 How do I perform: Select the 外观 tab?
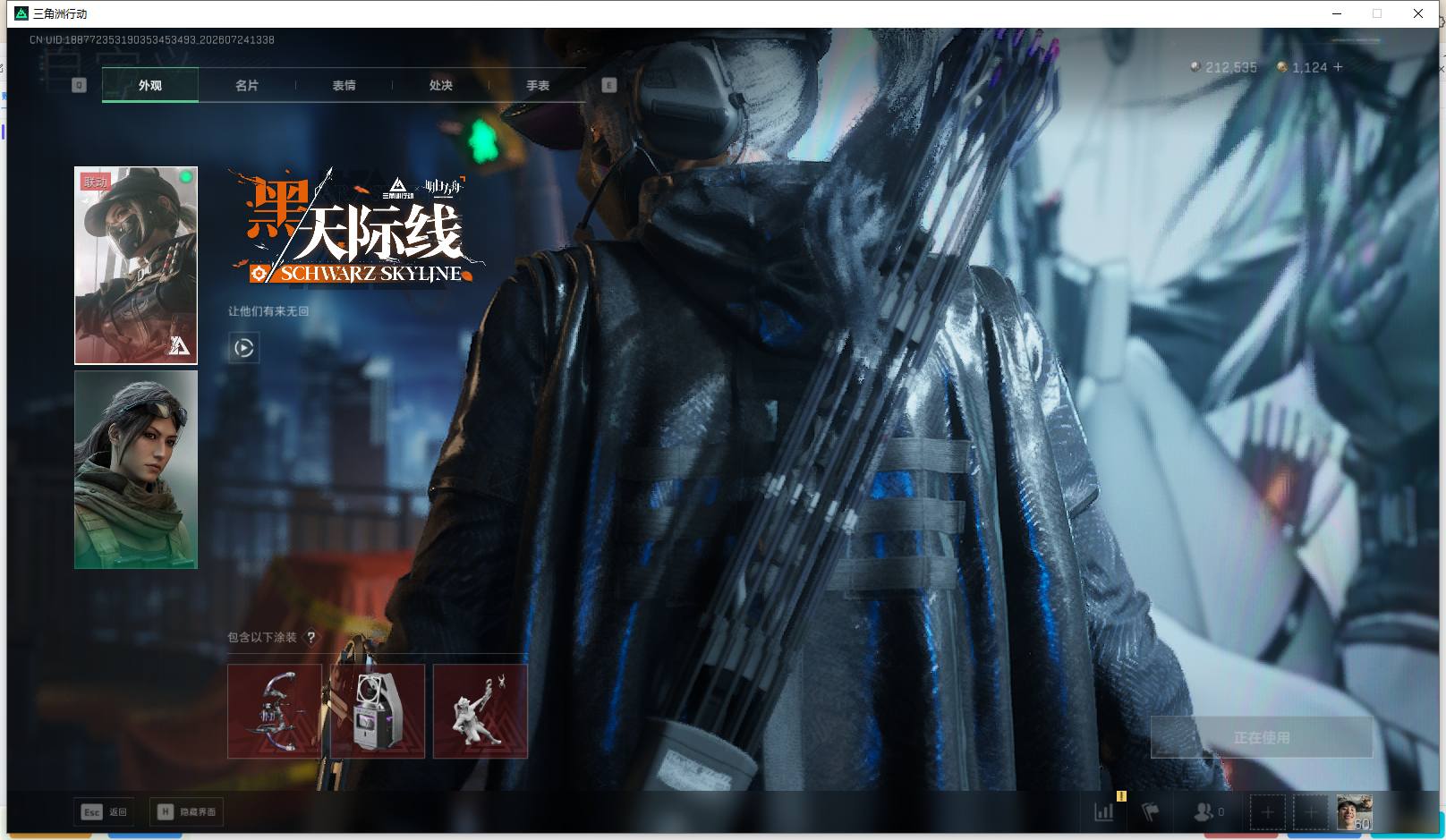(150, 85)
